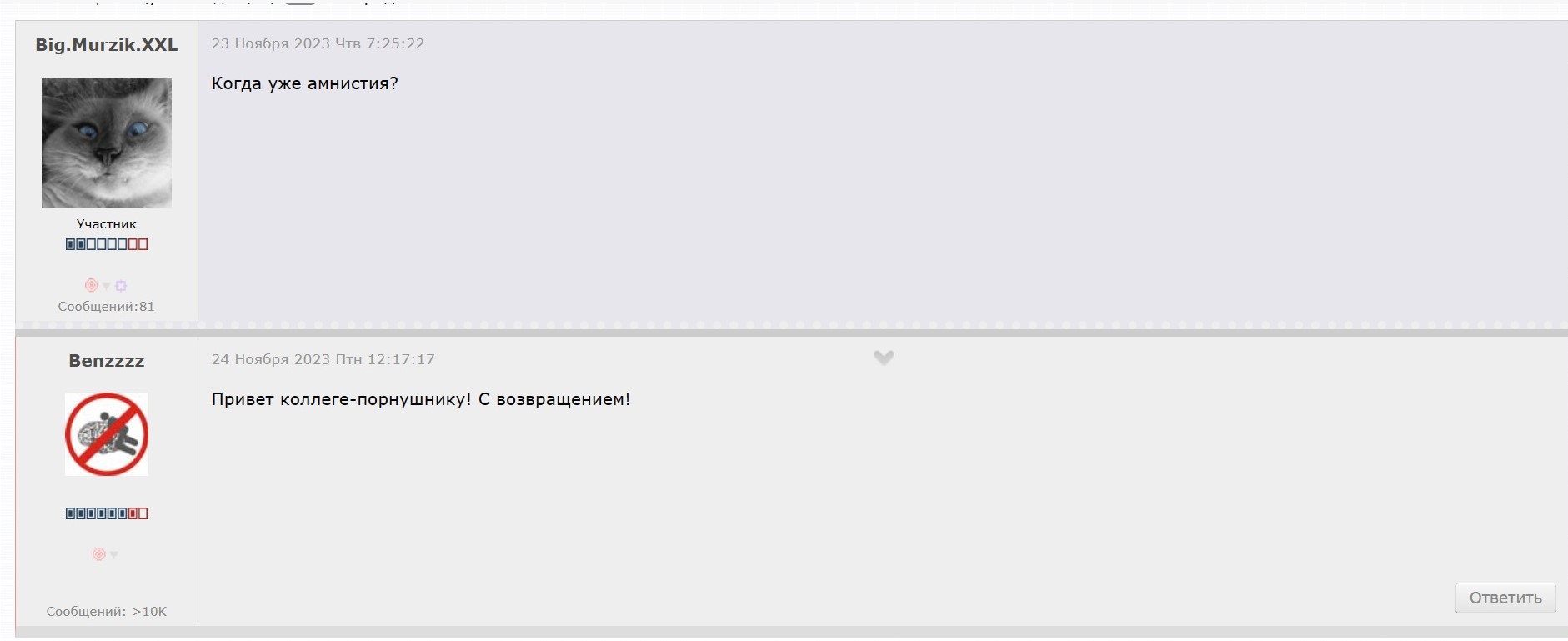Open Benzzzz's prohibition sign avatar
This screenshot has width=1568, height=641.
pyautogui.click(x=107, y=434)
